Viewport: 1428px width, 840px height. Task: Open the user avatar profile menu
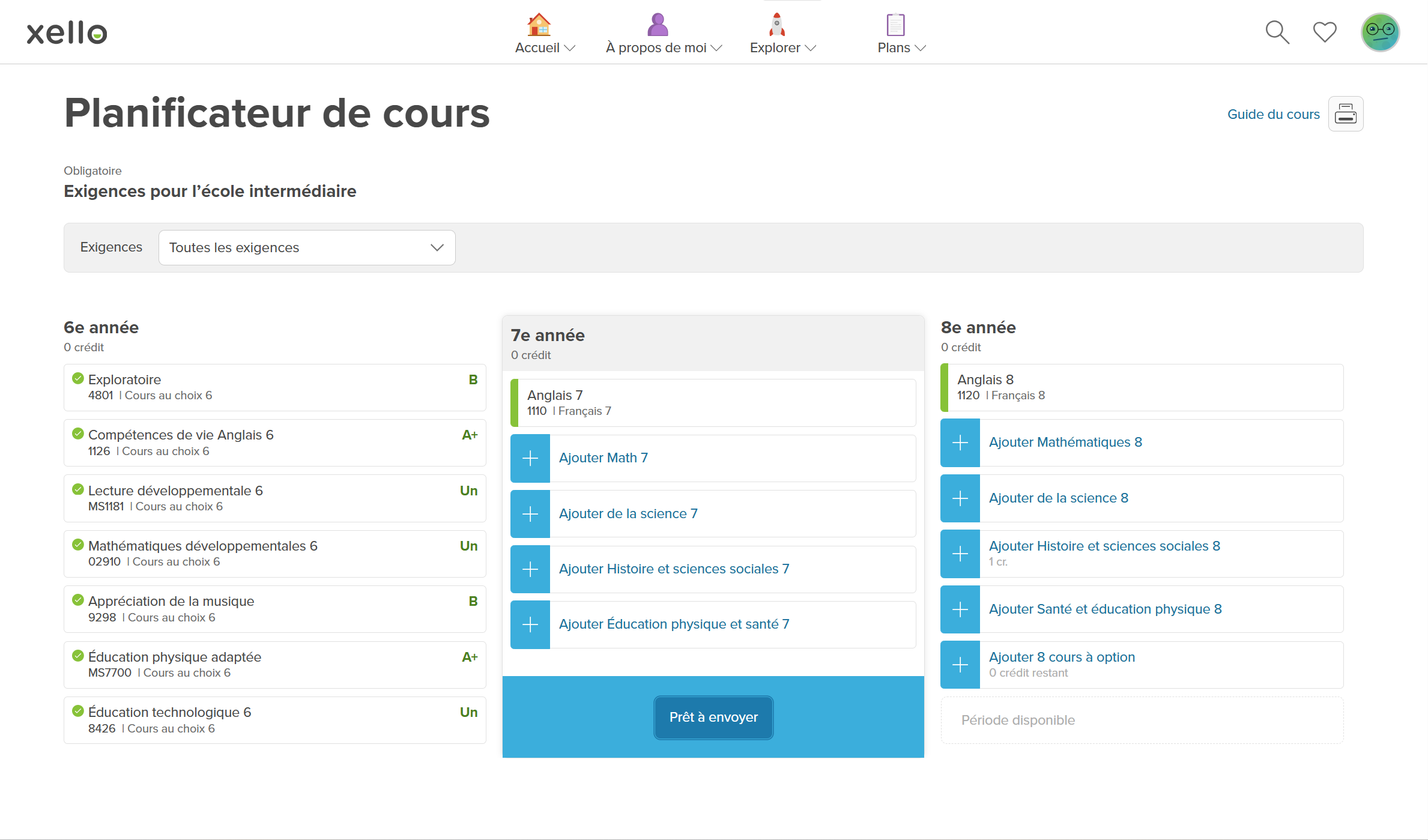[x=1380, y=32]
